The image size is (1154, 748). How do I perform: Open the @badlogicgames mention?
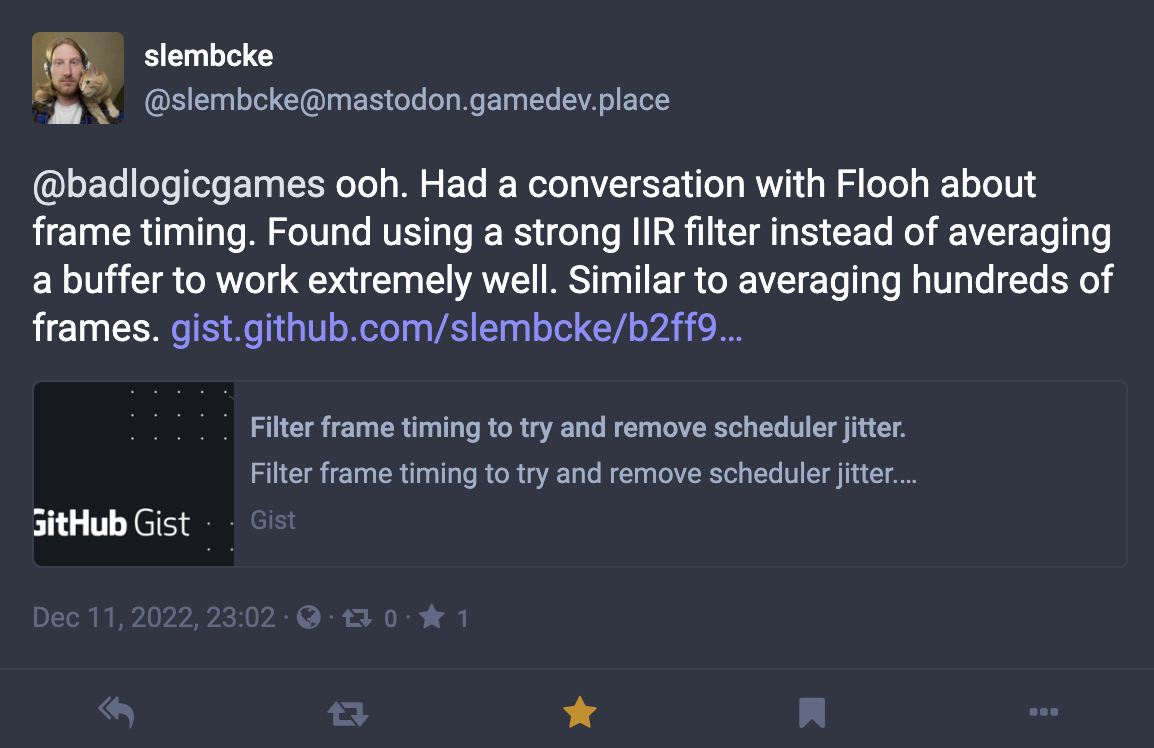pyautogui.click(x=179, y=184)
